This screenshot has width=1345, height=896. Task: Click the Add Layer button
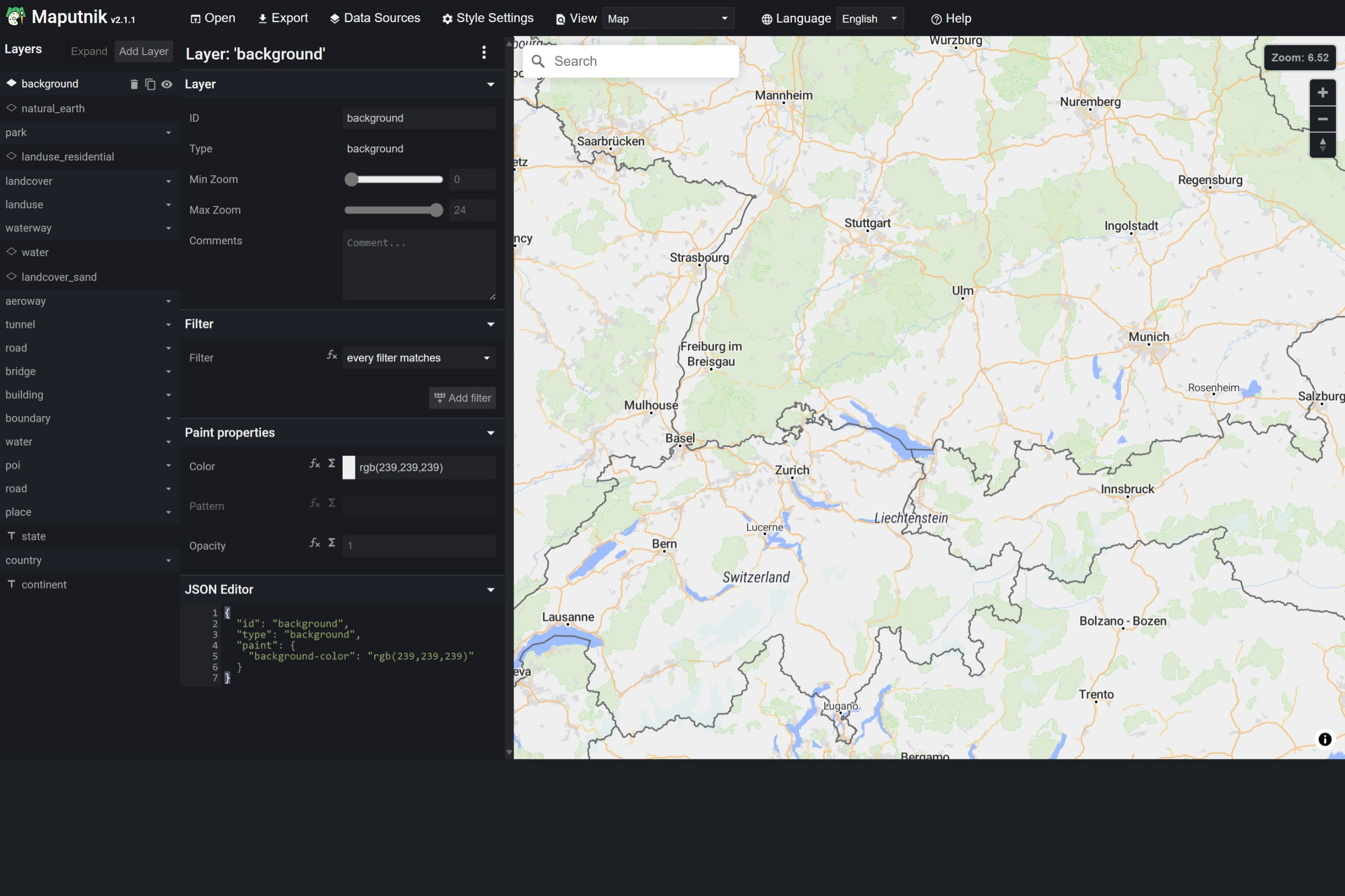(x=143, y=51)
